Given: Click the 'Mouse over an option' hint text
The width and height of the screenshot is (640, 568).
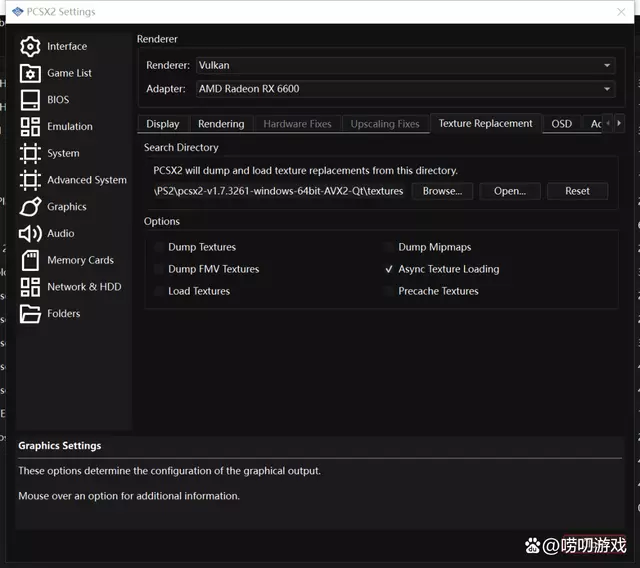Looking at the screenshot, I should [x=129, y=496].
